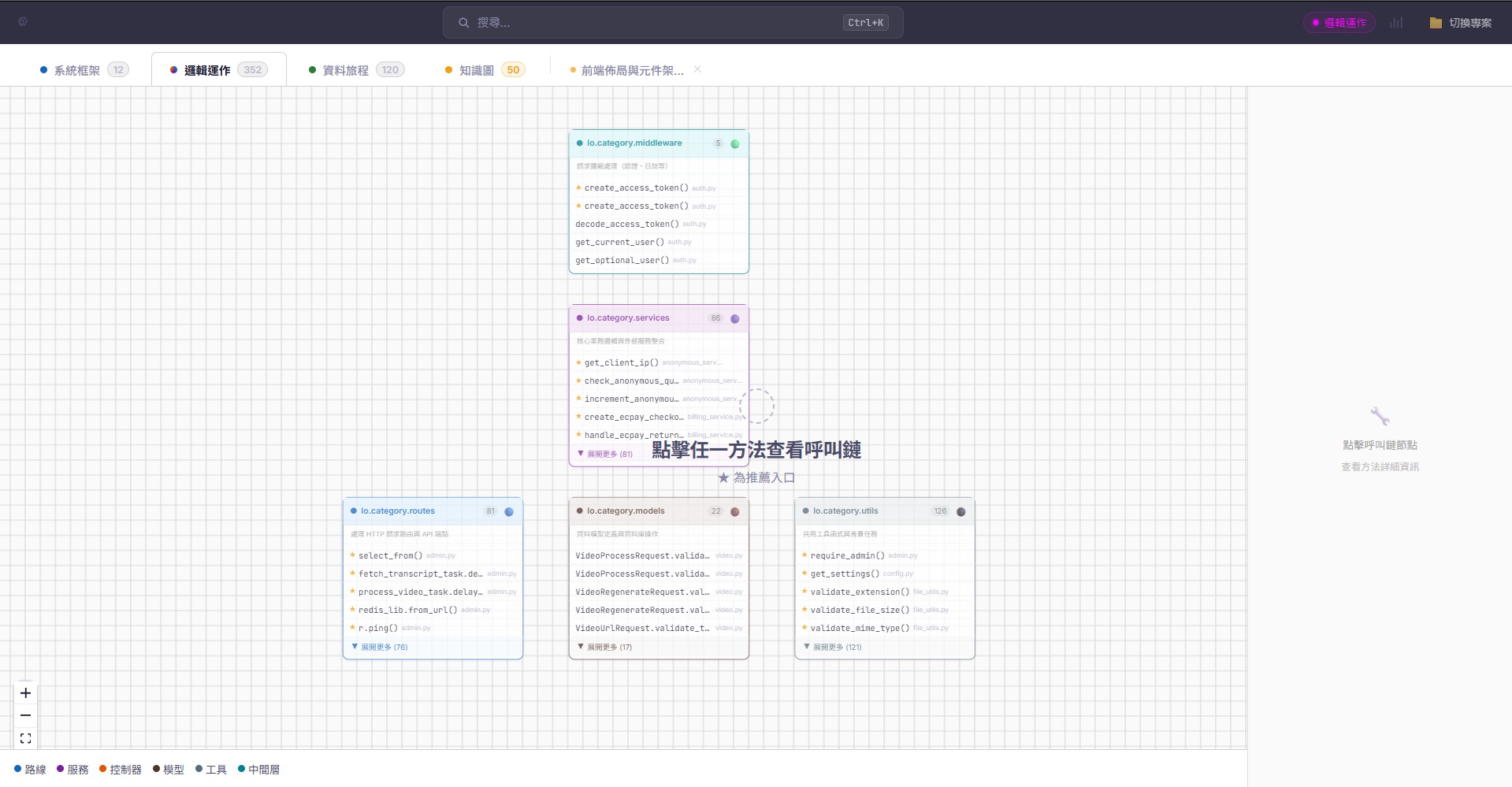This screenshot has height=787, width=1512.
Task: Click the fit-to-screen view icon
Action: click(25, 737)
